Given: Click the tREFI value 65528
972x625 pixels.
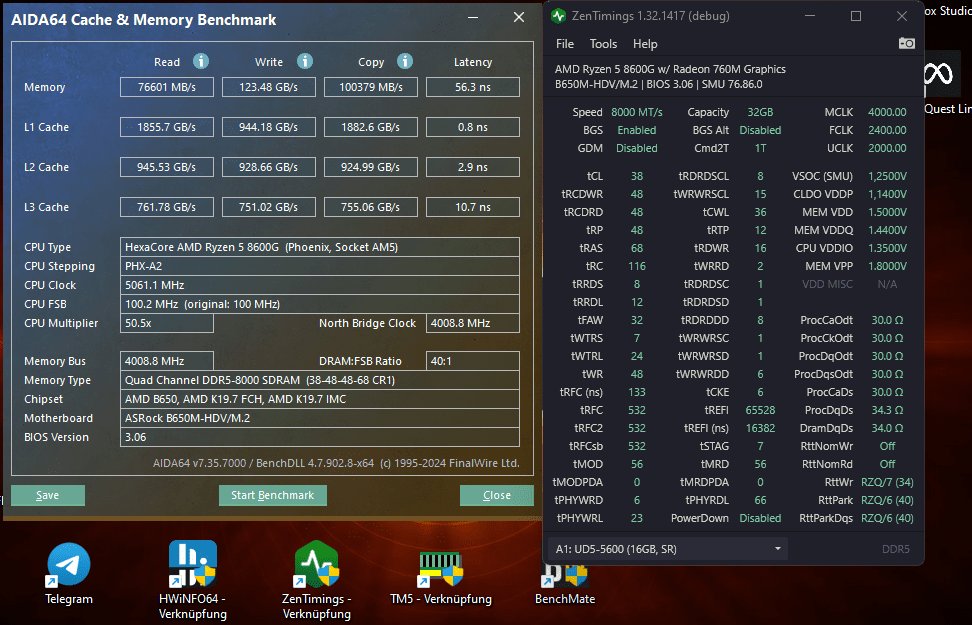Looking at the screenshot, I should click(760, 410).
